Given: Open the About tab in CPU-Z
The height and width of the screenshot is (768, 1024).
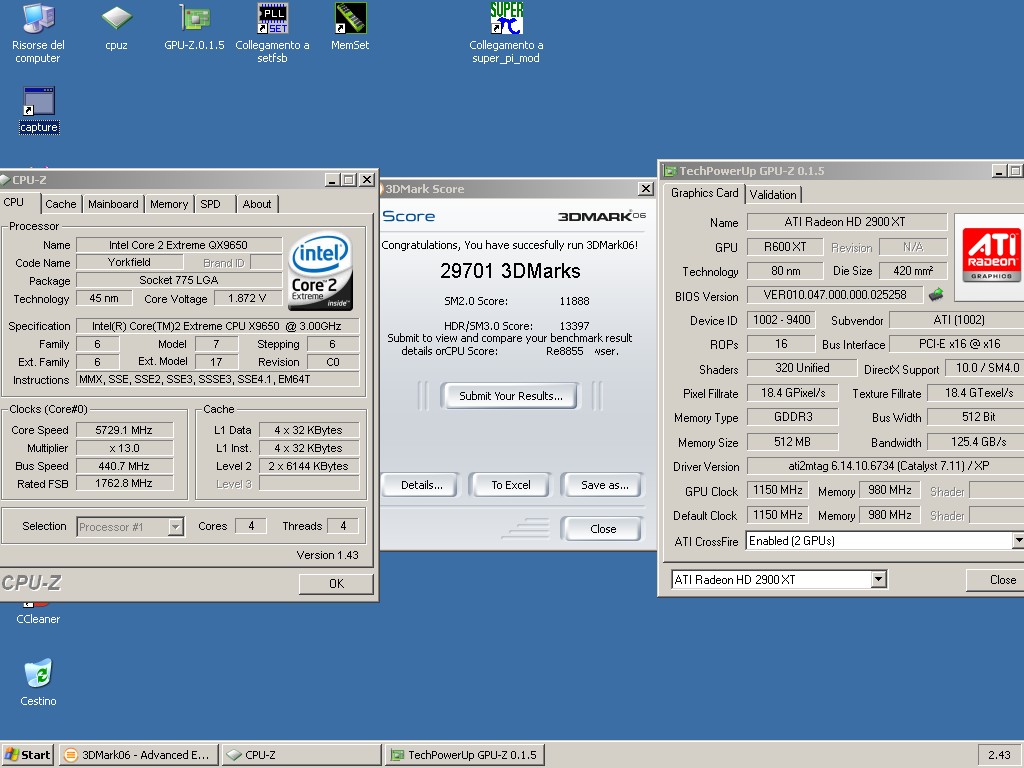Looking at the screenshot, I should 257,204.
